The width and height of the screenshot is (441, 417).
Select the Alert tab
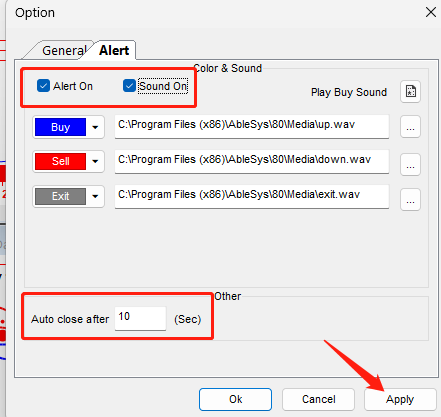tap(114, 50)
